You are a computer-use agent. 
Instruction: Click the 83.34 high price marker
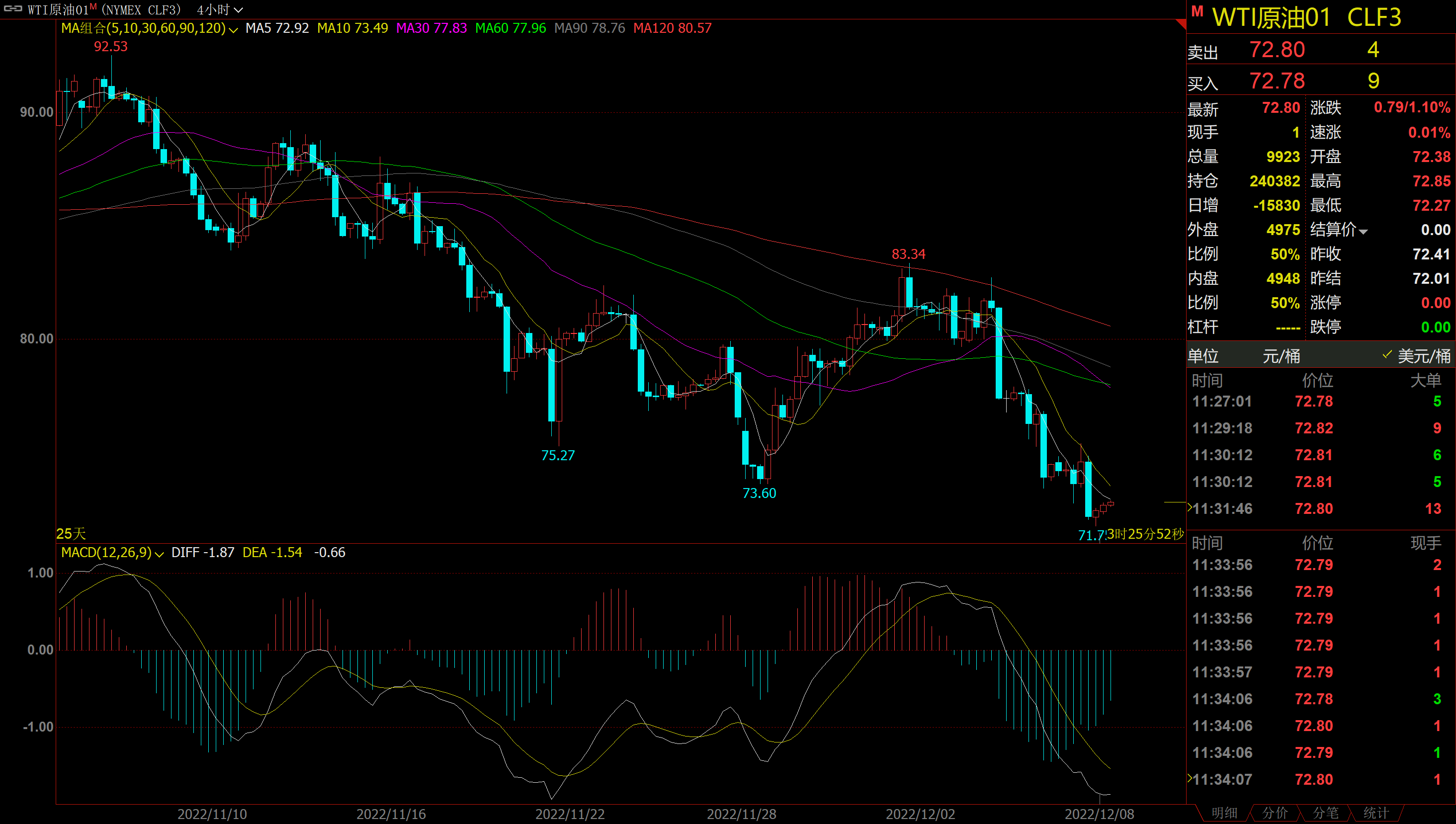tap(908, 254)
